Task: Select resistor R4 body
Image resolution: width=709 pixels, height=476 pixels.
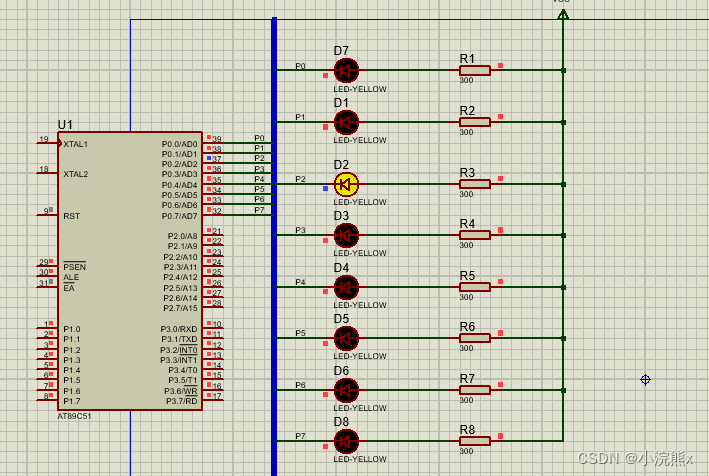Action: tap(475, 235)
